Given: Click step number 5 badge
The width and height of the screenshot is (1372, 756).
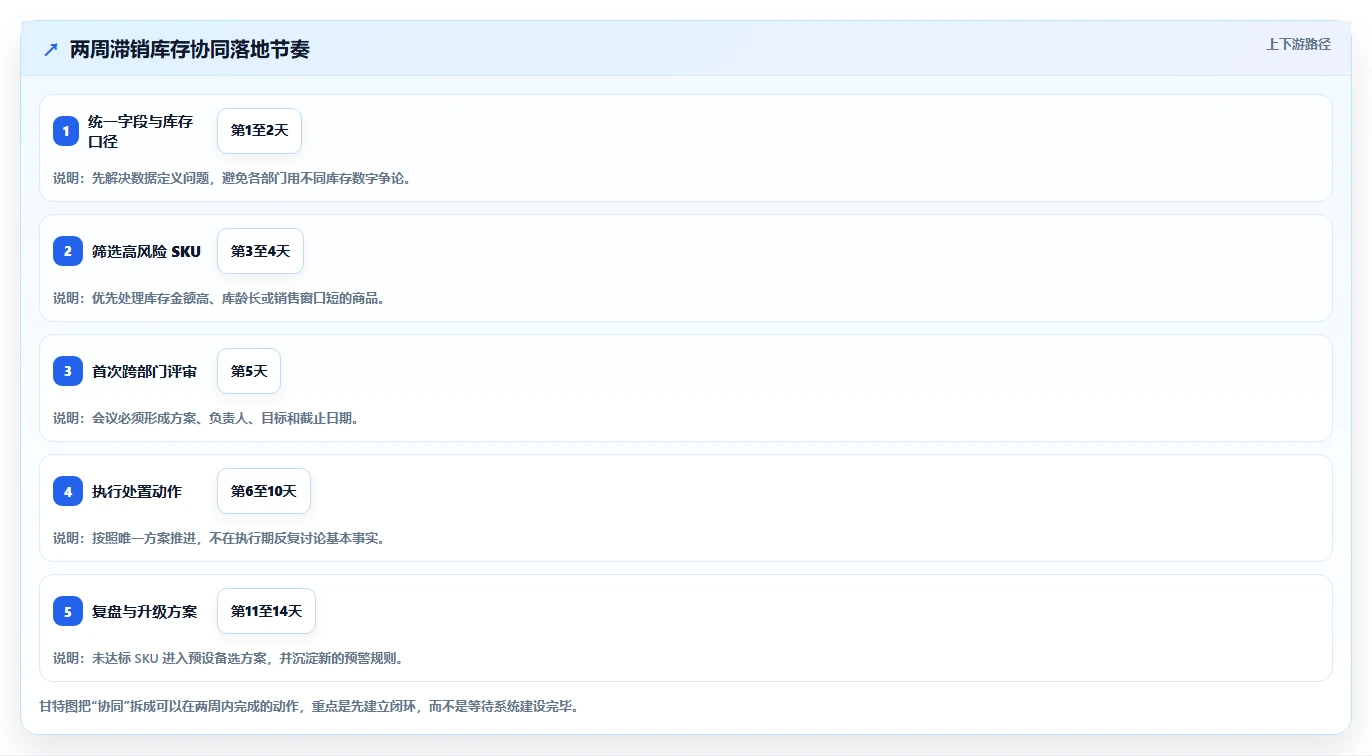Looking at the screenshot, I should pos(67,611).
